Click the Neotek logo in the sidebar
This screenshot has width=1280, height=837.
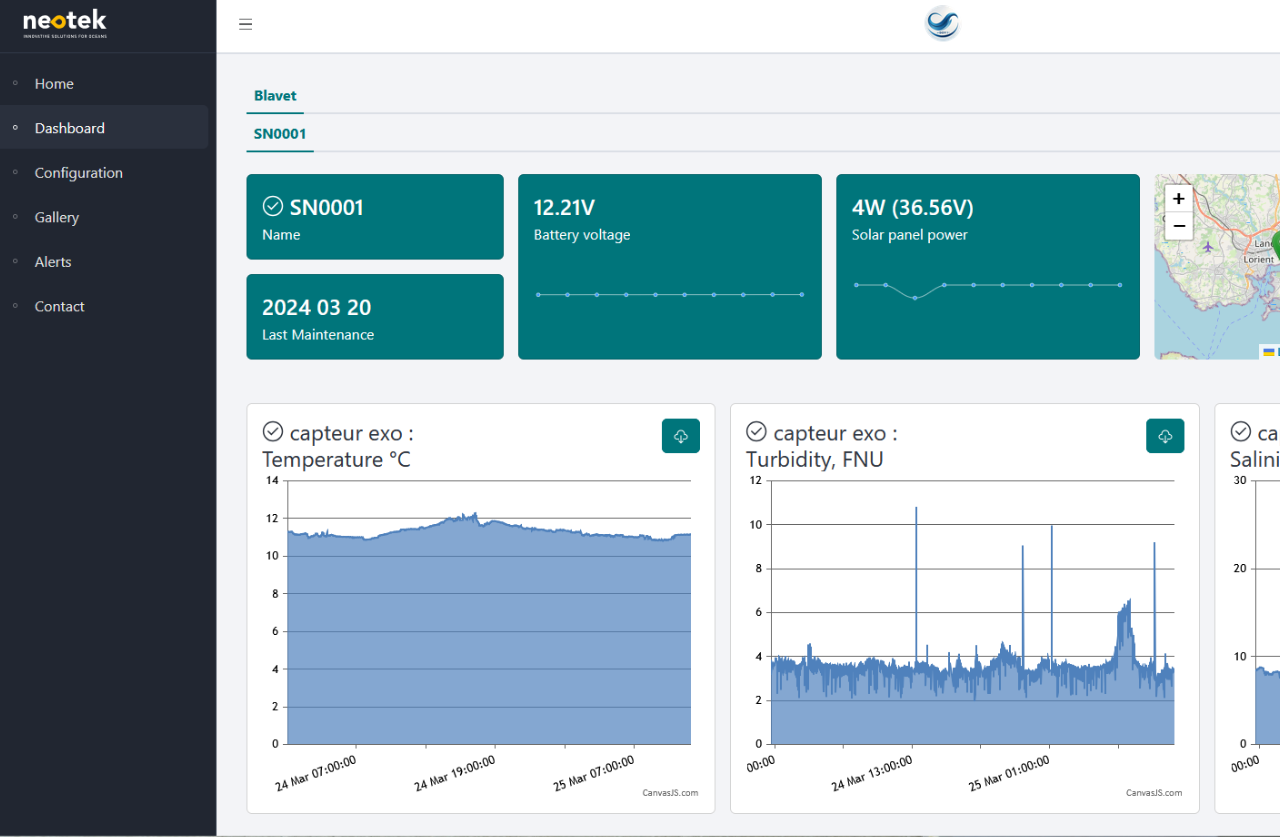click(64, 23)
